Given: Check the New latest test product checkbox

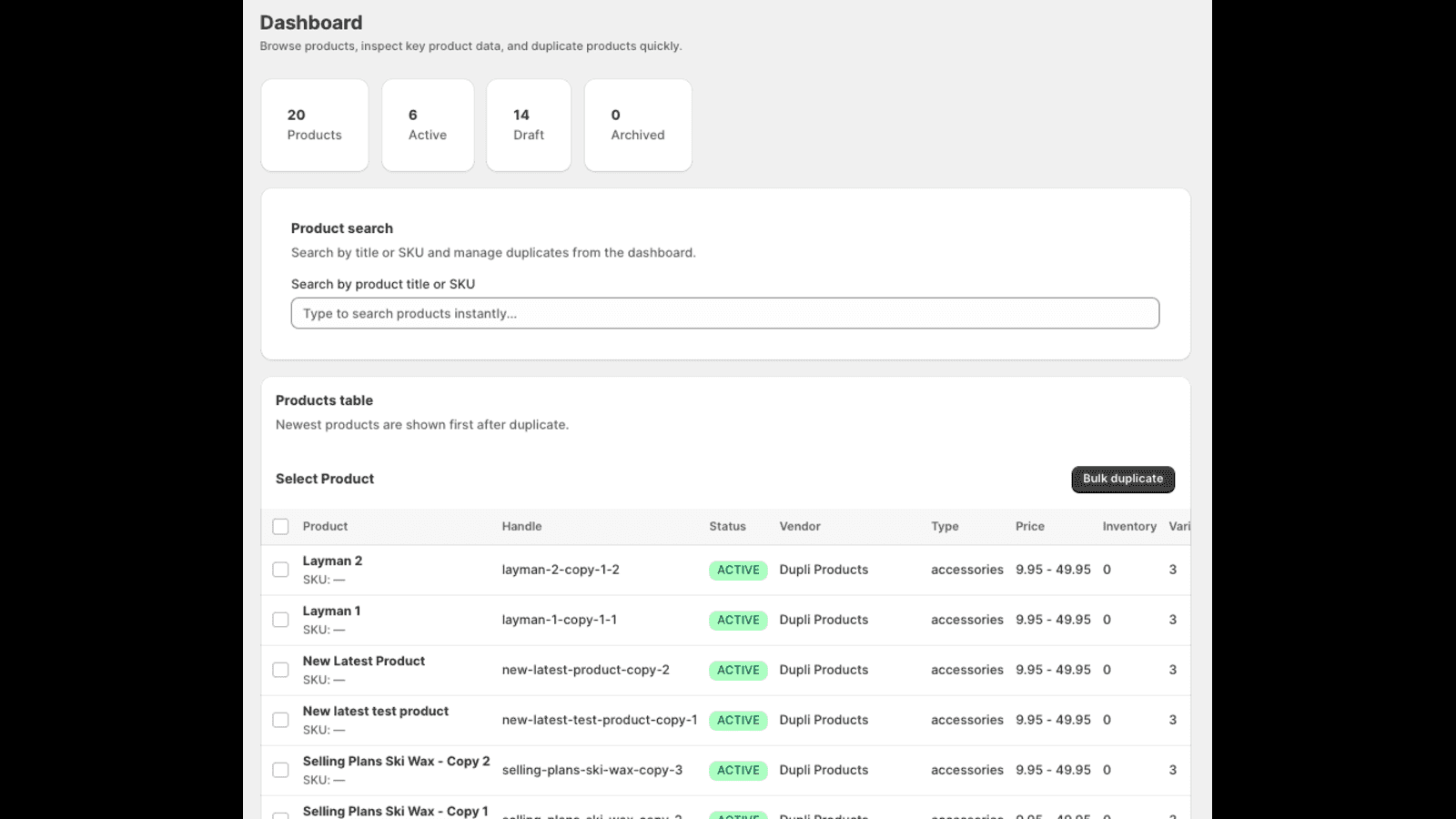Looking at the screenshot, I should (280, 720).
